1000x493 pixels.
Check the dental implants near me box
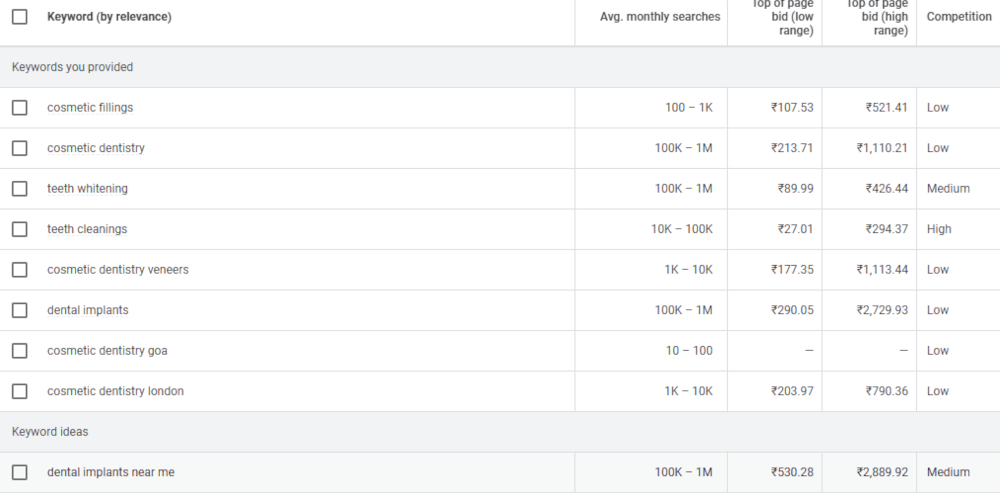click(x=19, y=472)
